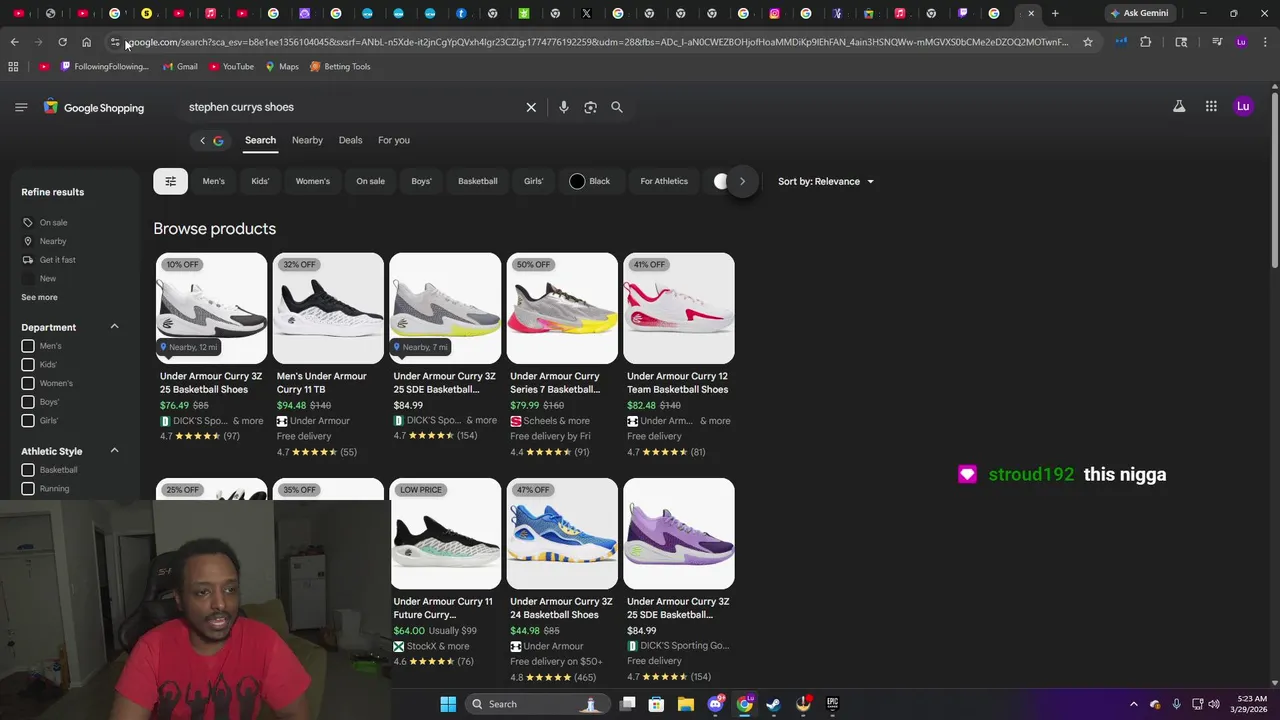Viewport: 1280px width, 720px height.
Task: Check the Boys' department checkbox
Action: coord(28,402)
